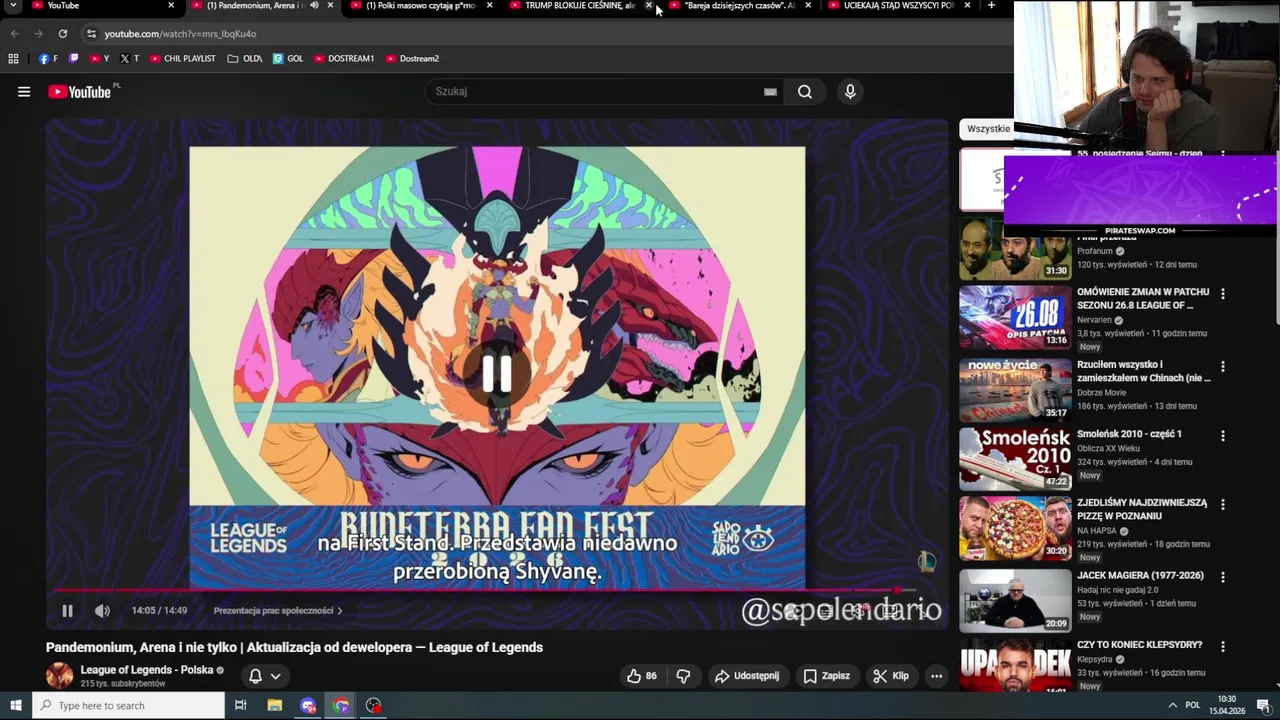Open the on-screen keyboard in search box
Screen dimensions: 1280x720
(770, 92)
